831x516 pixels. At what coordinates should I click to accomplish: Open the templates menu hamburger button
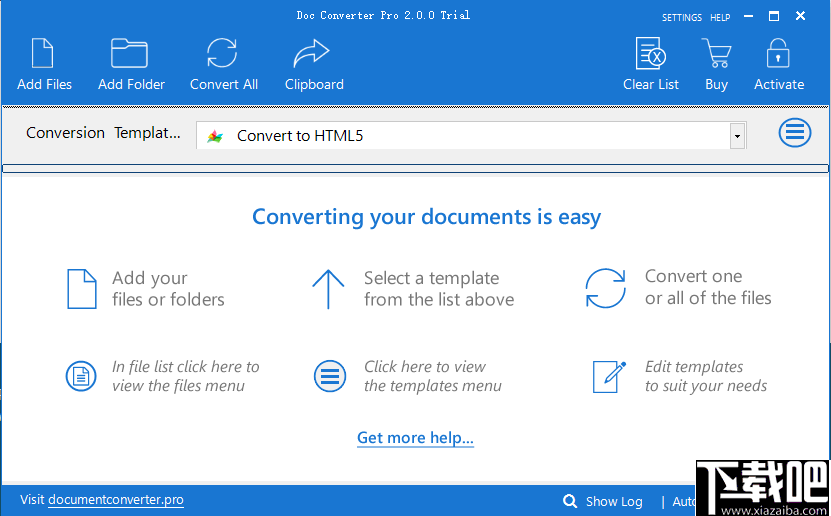pos(794,132)
